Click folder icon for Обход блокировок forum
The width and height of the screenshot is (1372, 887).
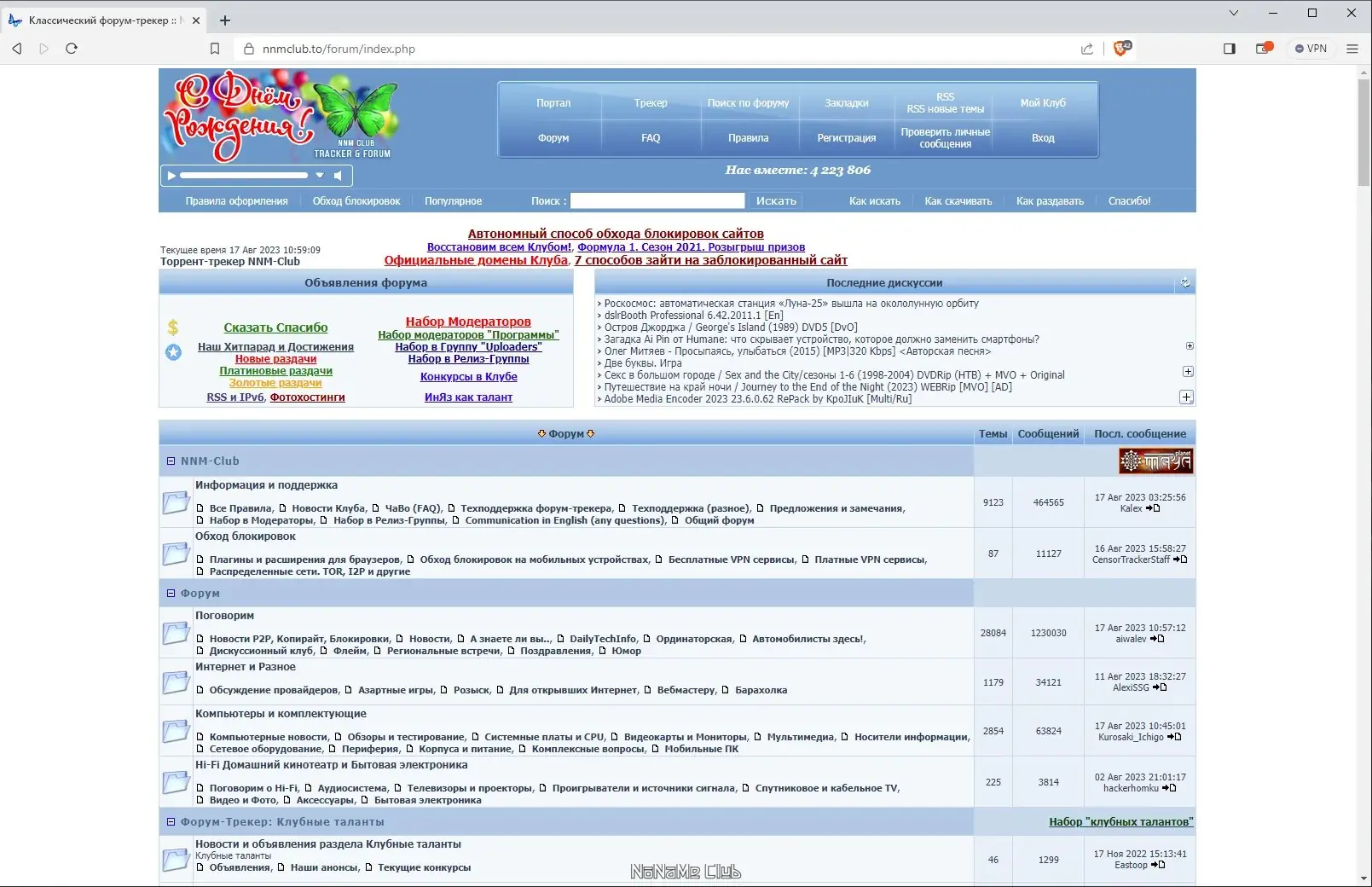(177, 554)
